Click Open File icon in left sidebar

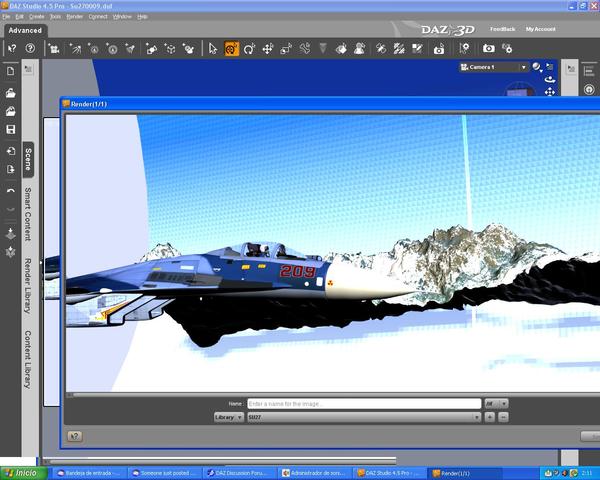(10, 93)
